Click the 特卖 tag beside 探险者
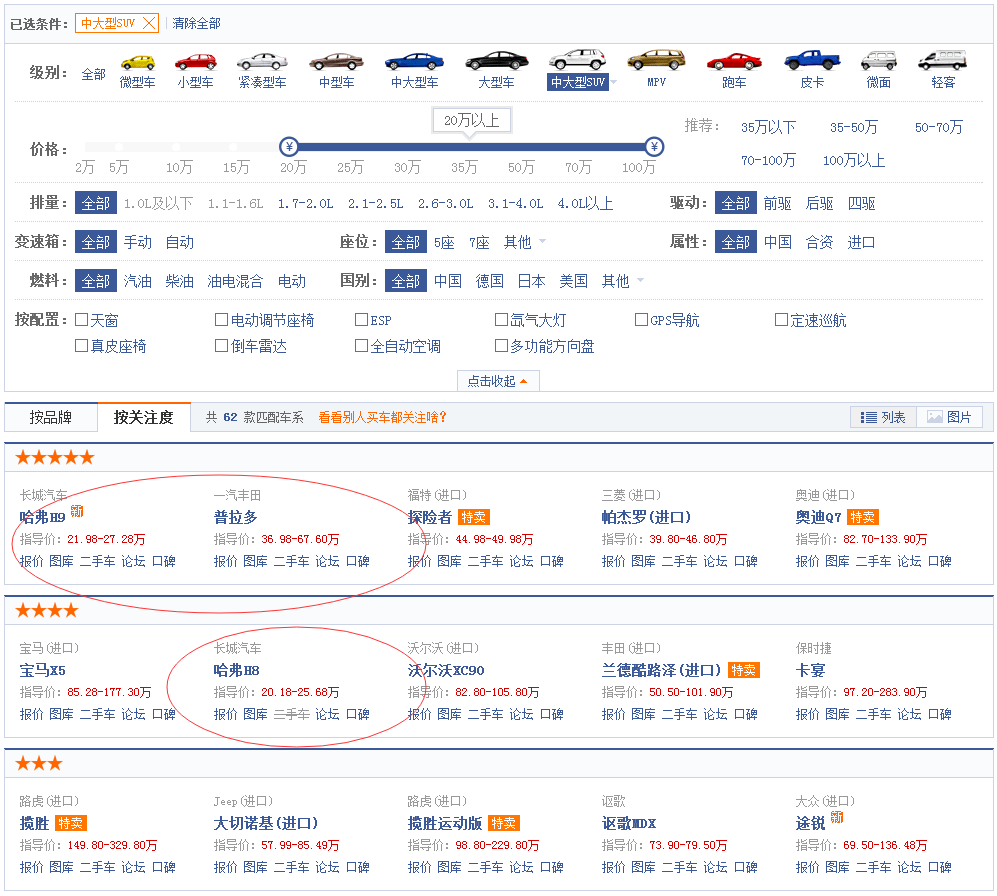Viewport: 997px width, 896px height. [474, 517]
